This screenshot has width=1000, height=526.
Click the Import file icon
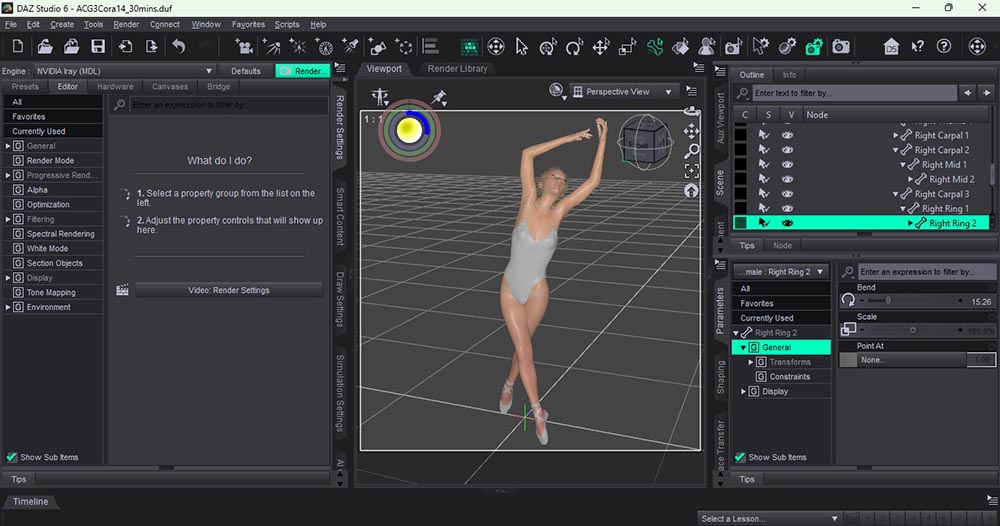click(125, 47)
